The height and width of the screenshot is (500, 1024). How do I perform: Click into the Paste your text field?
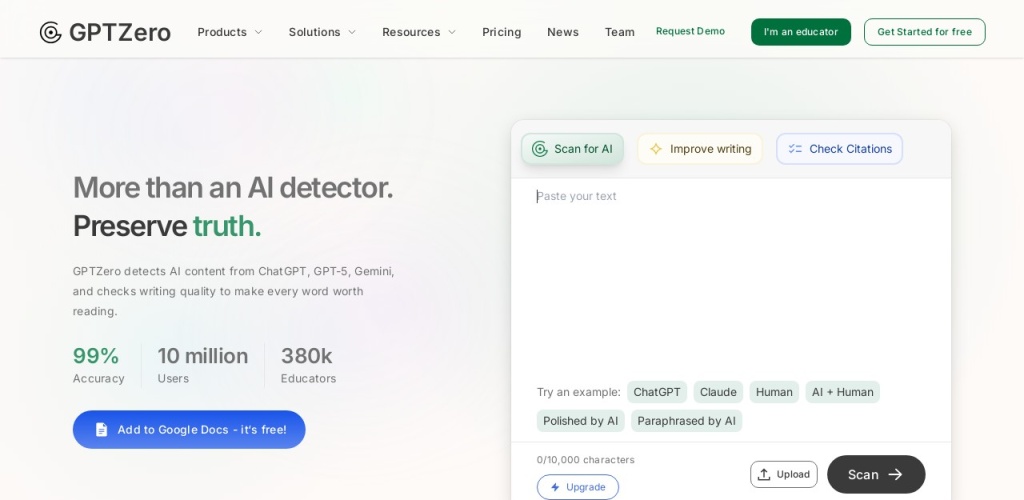click(730, 270)
